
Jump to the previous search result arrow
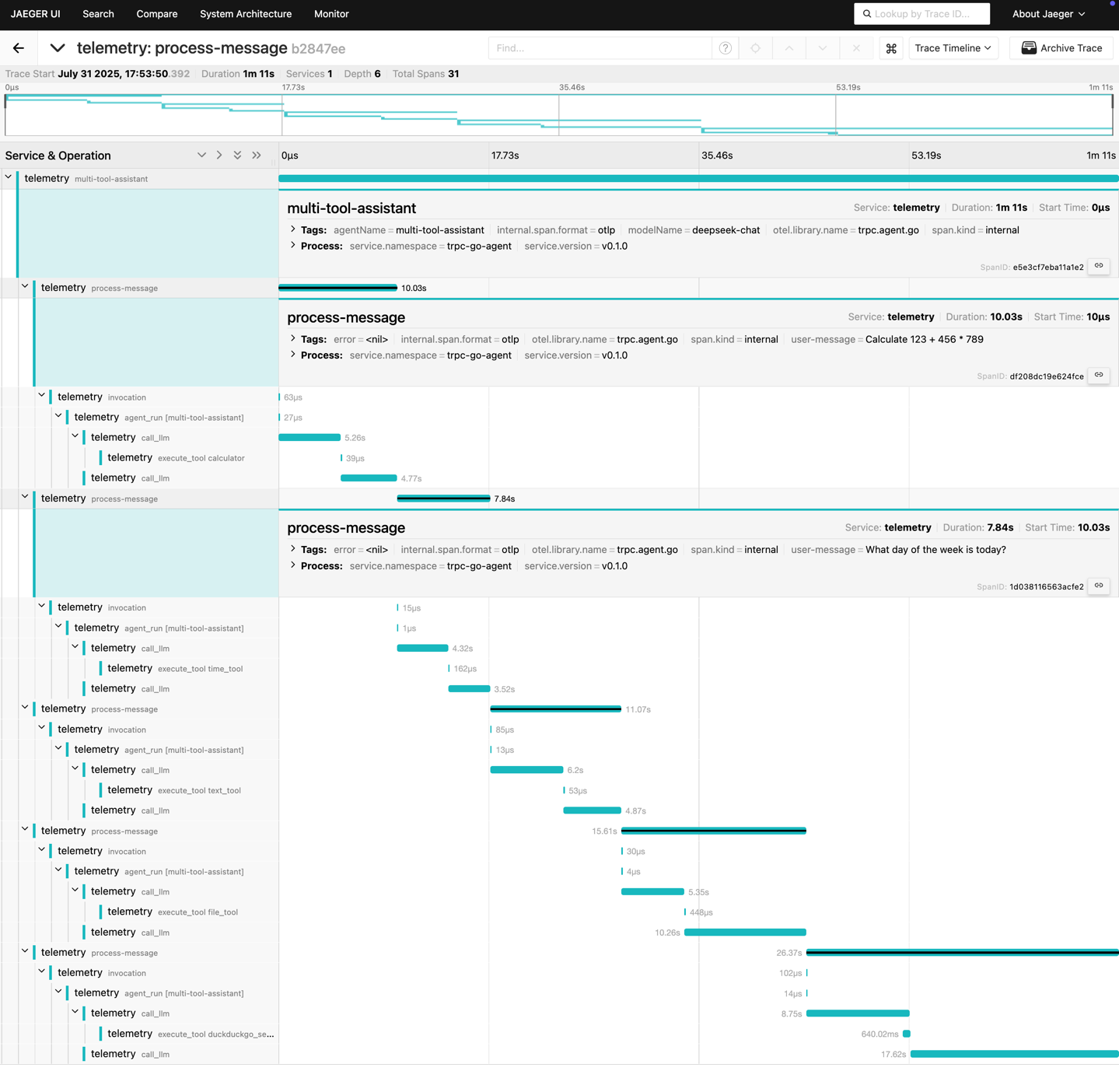[789, 48]
